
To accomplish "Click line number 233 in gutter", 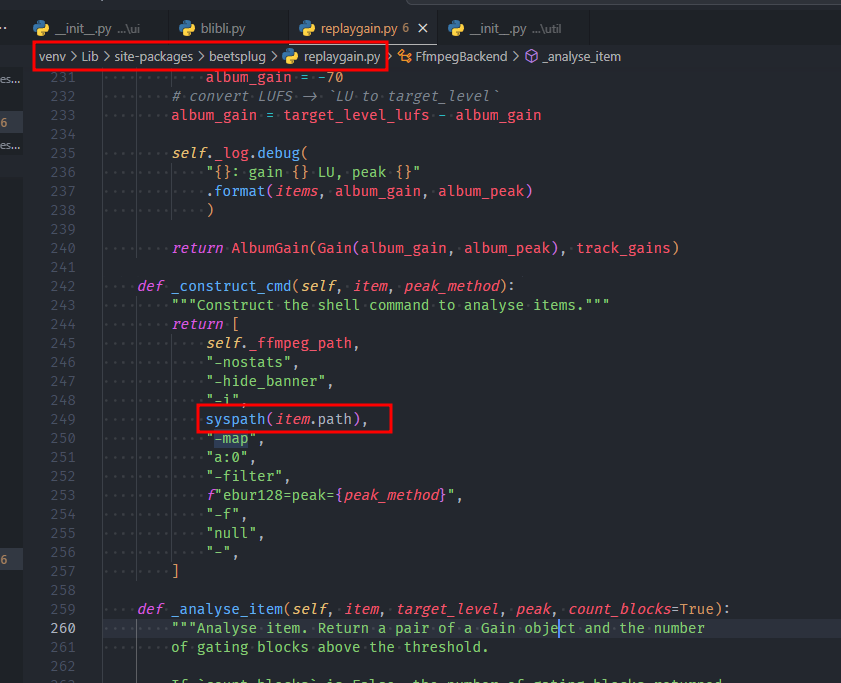I will coord(63,115).
